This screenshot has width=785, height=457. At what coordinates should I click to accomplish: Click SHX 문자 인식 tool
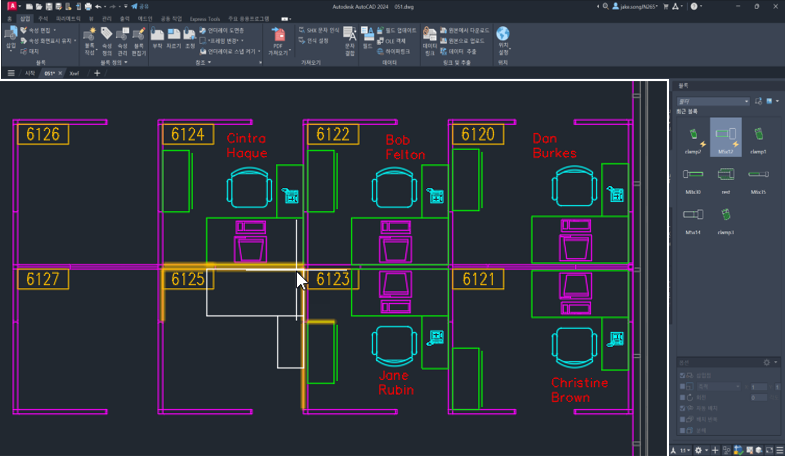(x=319, y=31)
